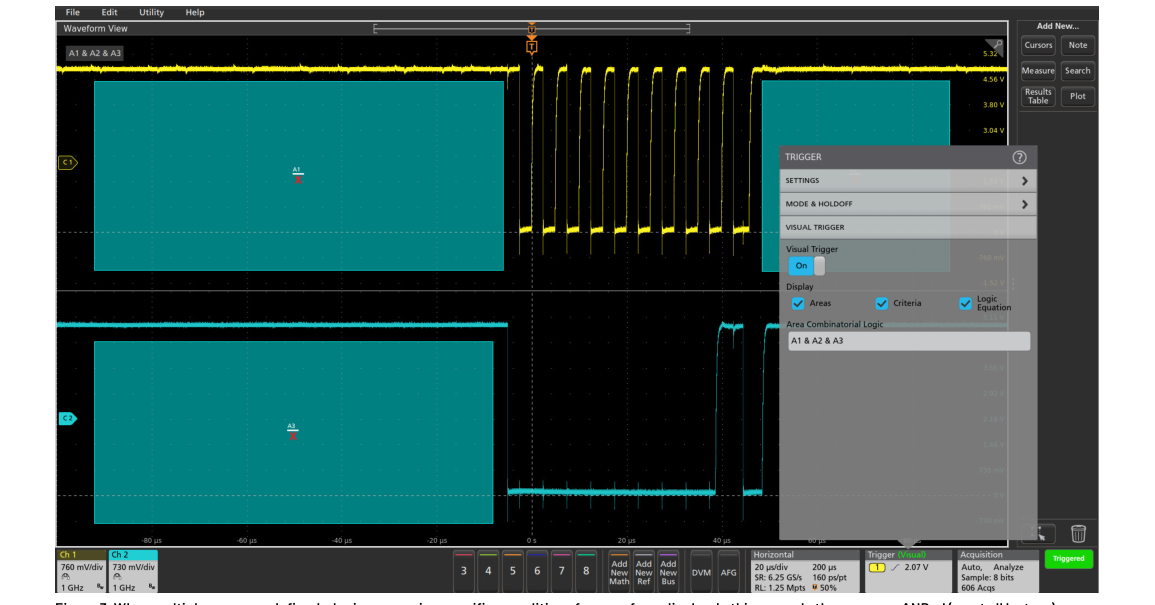Open the Results Table
1155x605 pixels.
[1038, 97]
